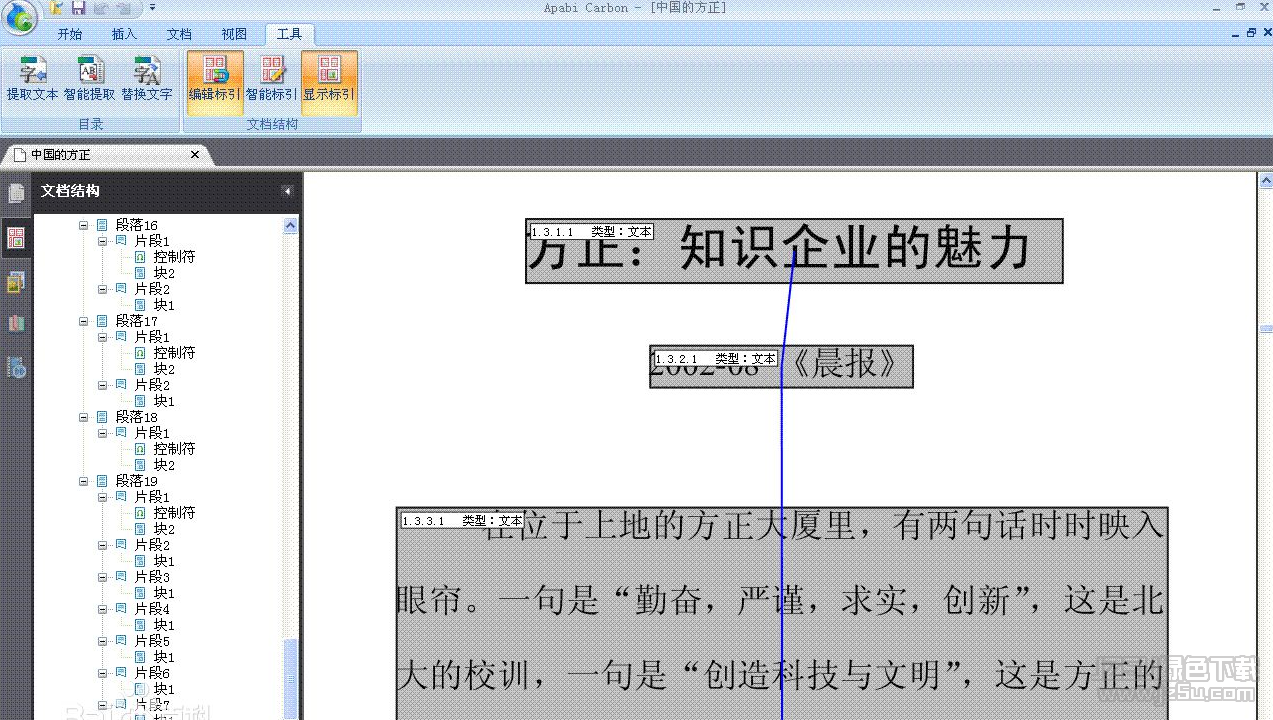Click the open folder icon in quick access bar
This screenshot has height=720, width=1273.
pyautogui.click(x=56, y=8)
